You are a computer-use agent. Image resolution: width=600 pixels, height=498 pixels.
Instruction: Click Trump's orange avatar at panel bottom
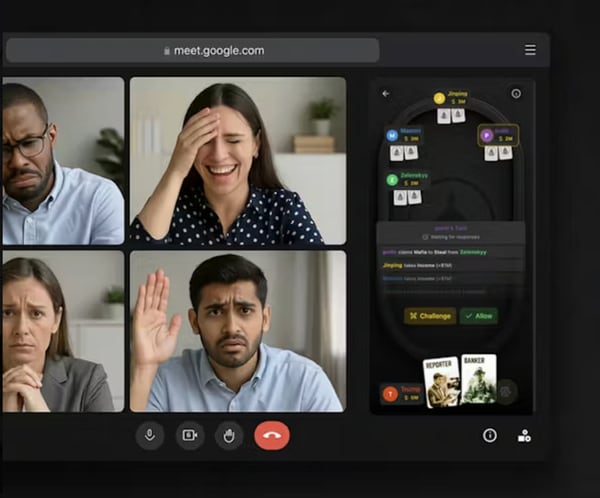(x=390, y=393)
